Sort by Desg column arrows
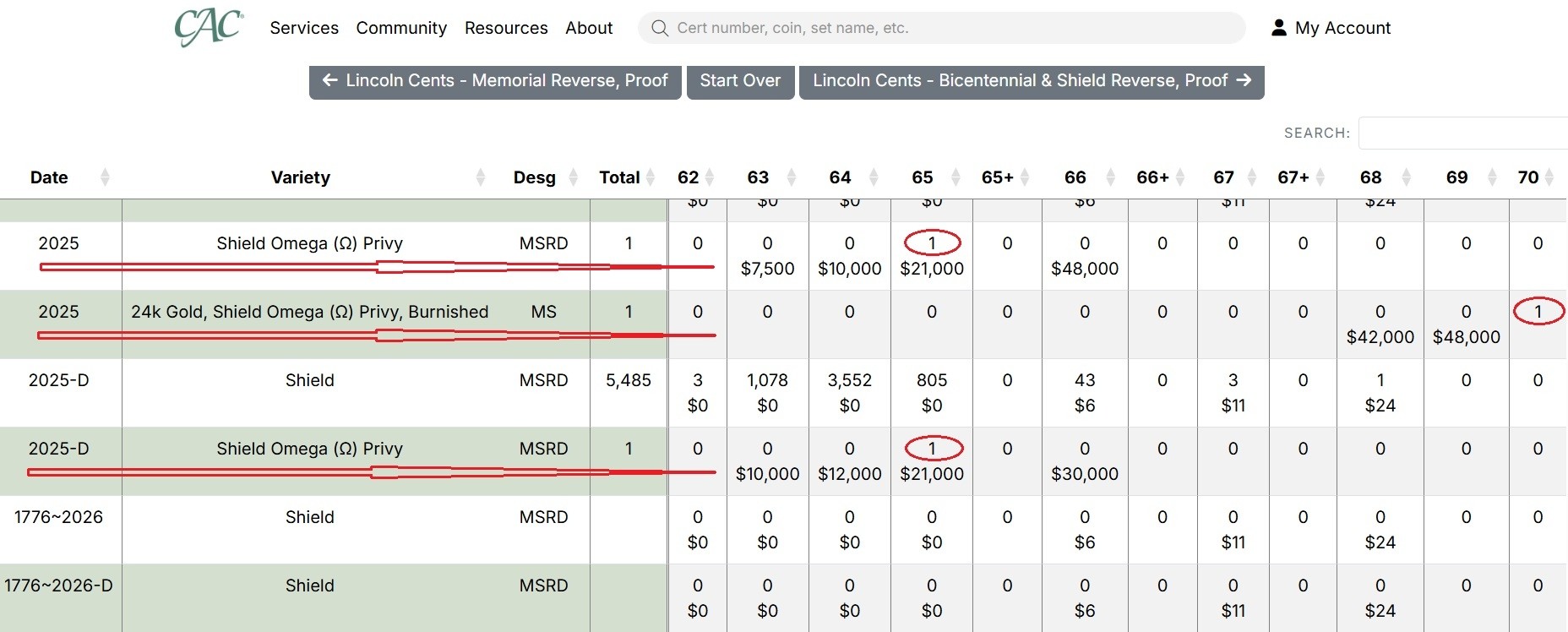 coord(574,177)
